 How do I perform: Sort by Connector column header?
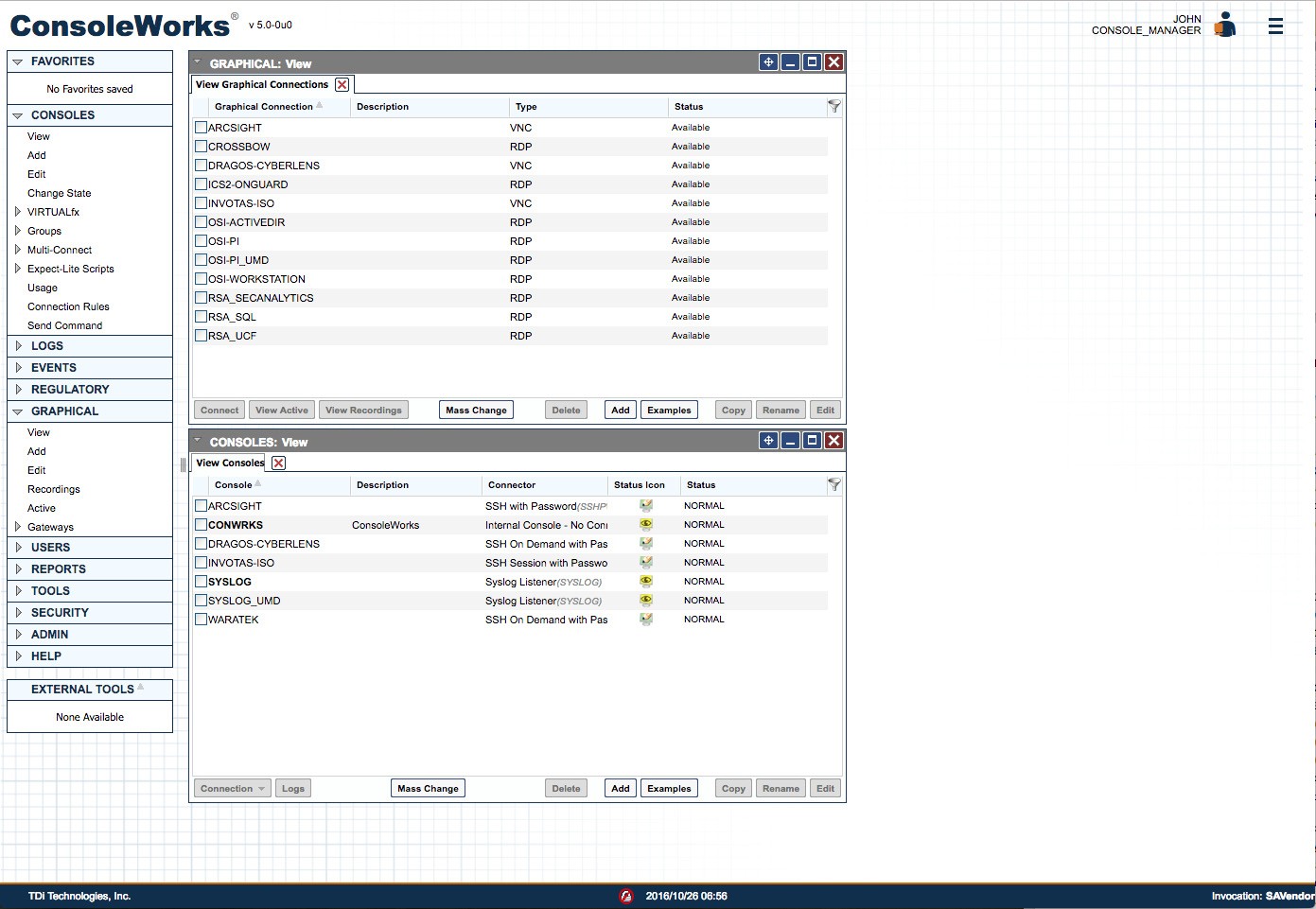pyautogui.click(x=512, y=484)
